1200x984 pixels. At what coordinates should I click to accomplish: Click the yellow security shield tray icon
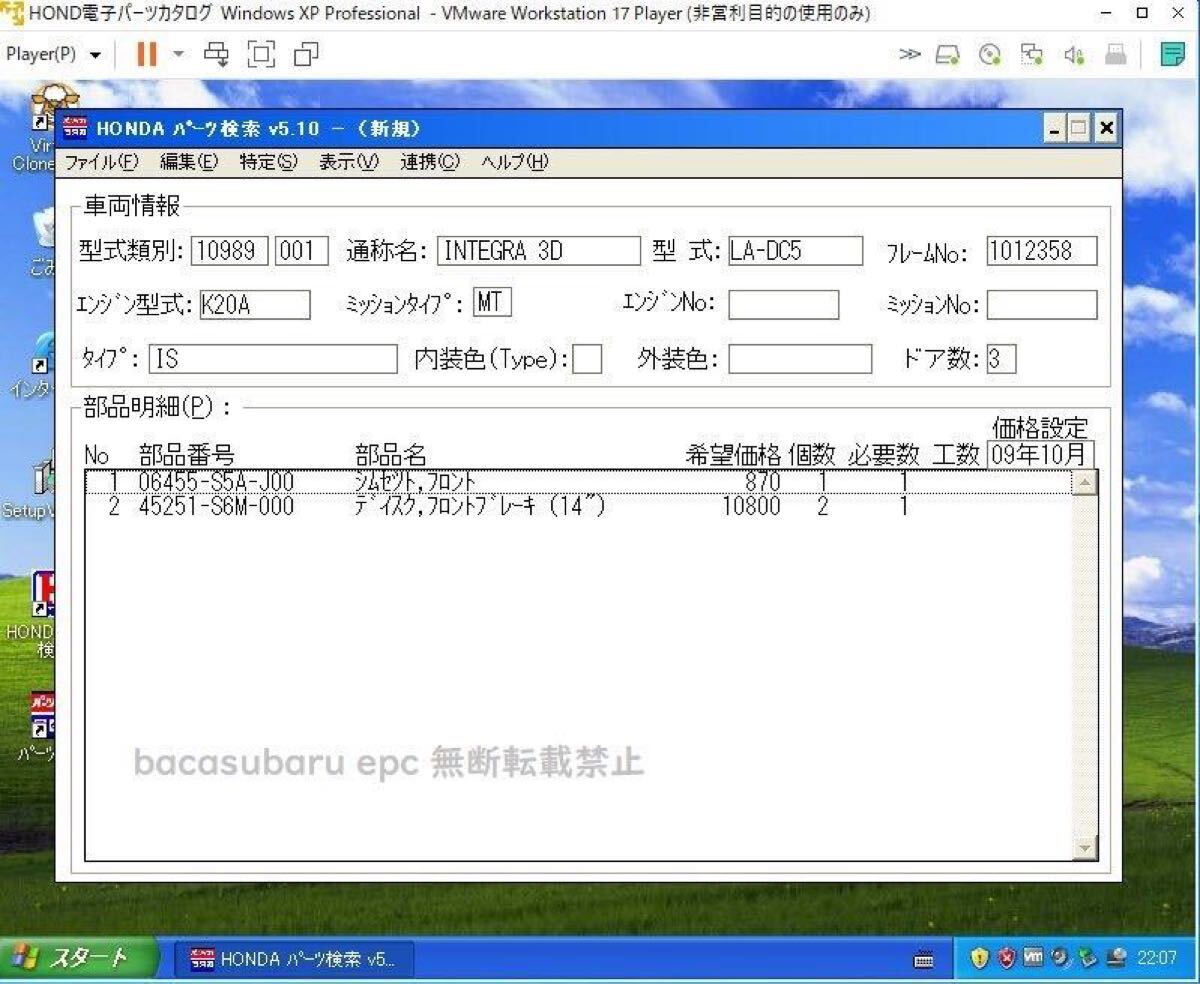click(979, 958)
